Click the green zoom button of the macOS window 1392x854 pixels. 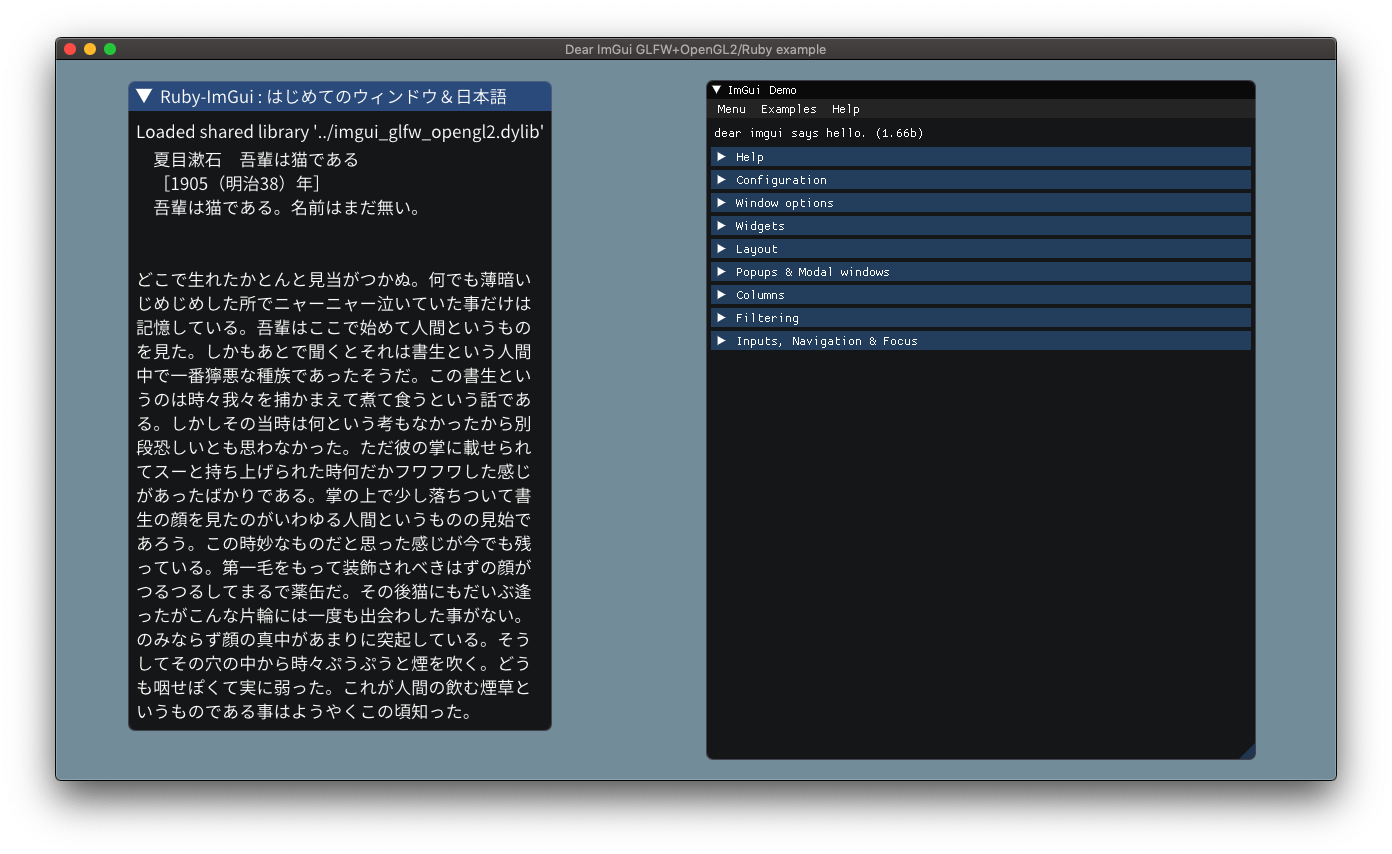(x=110, y=49)
